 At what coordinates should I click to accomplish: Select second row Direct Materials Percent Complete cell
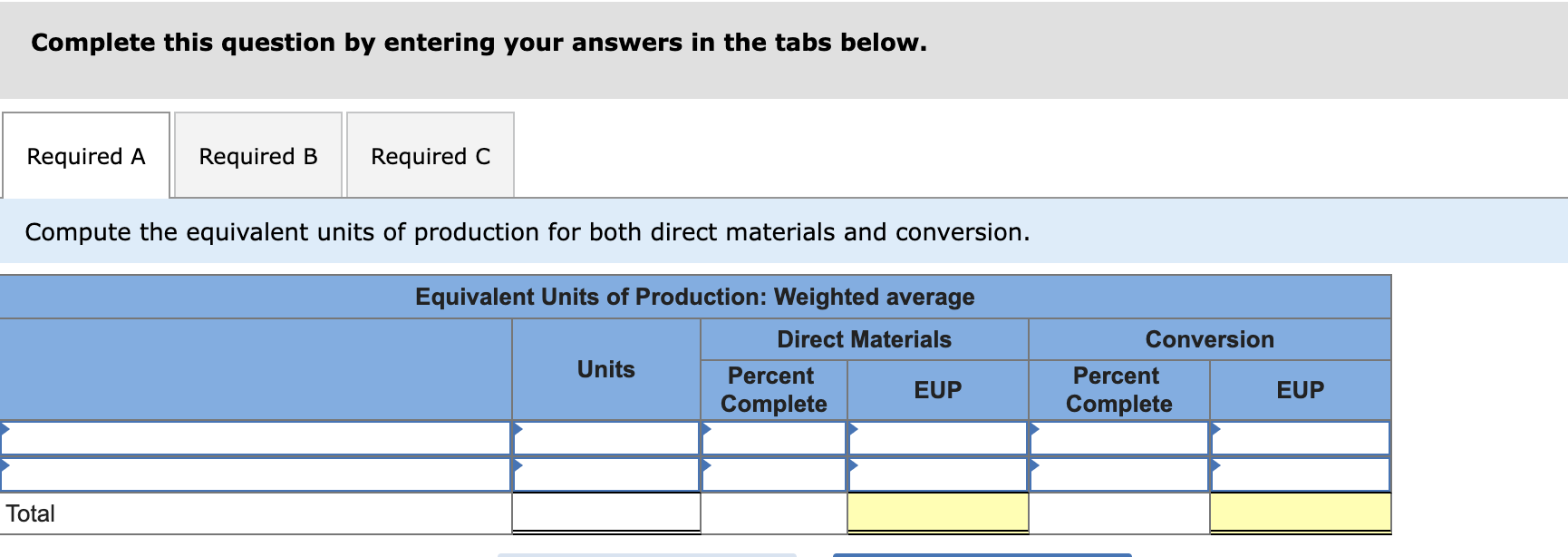tap(774, 474)
